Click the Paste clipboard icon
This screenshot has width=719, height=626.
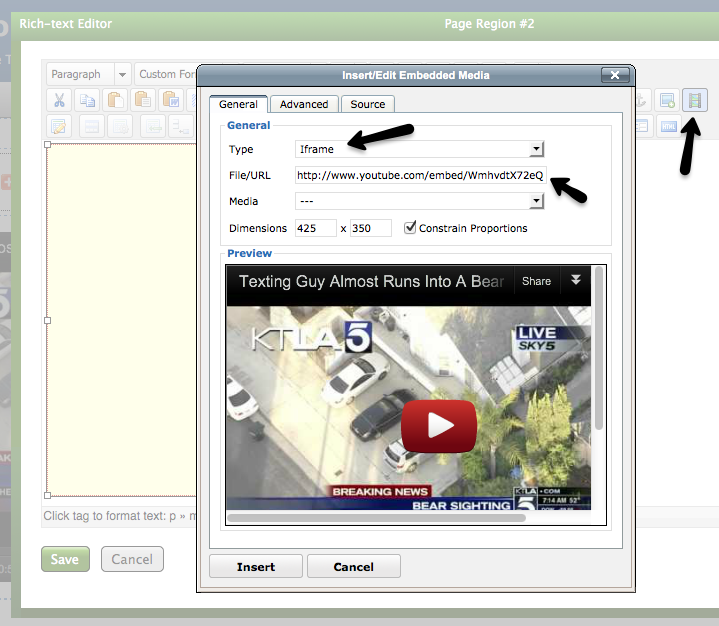click(115, 100)
